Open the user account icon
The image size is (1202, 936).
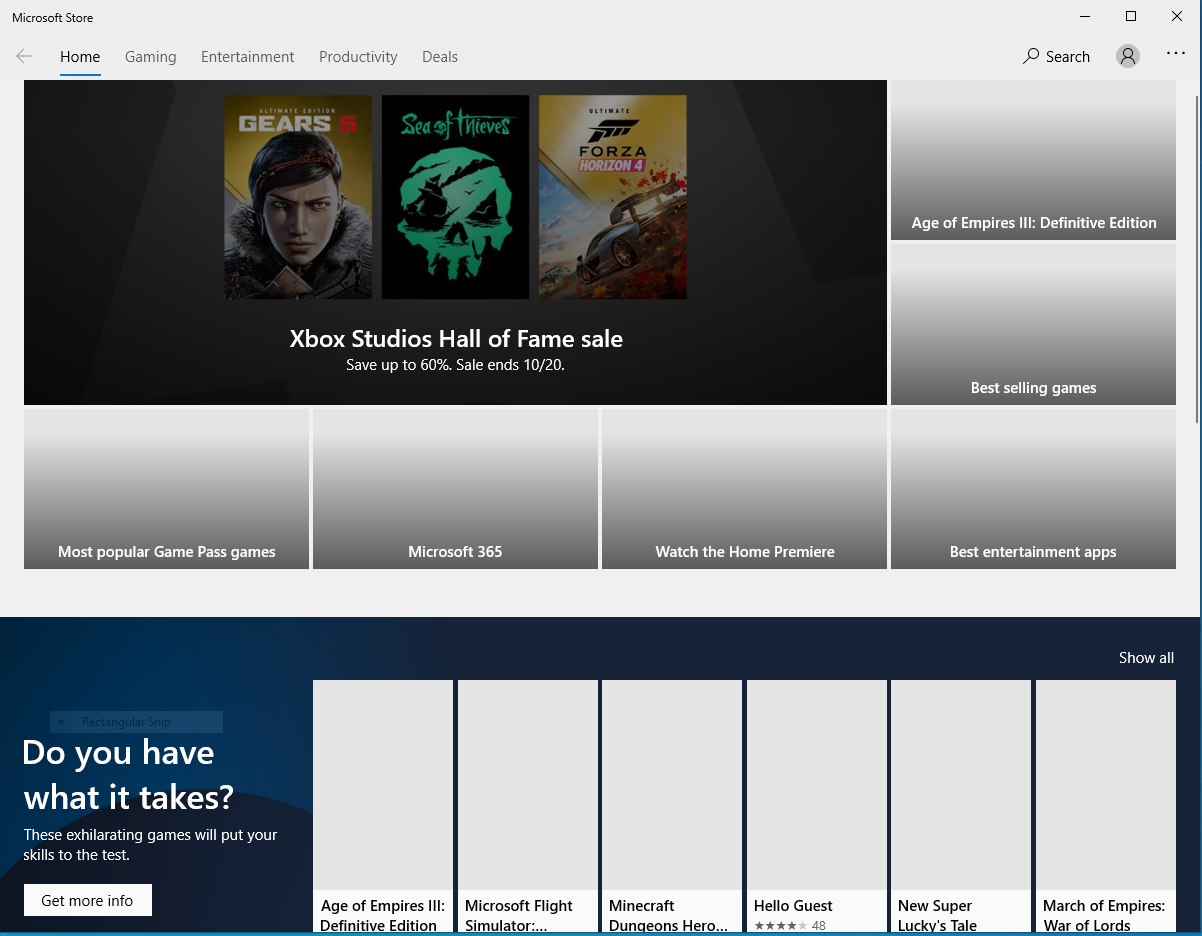[1128, 56]
